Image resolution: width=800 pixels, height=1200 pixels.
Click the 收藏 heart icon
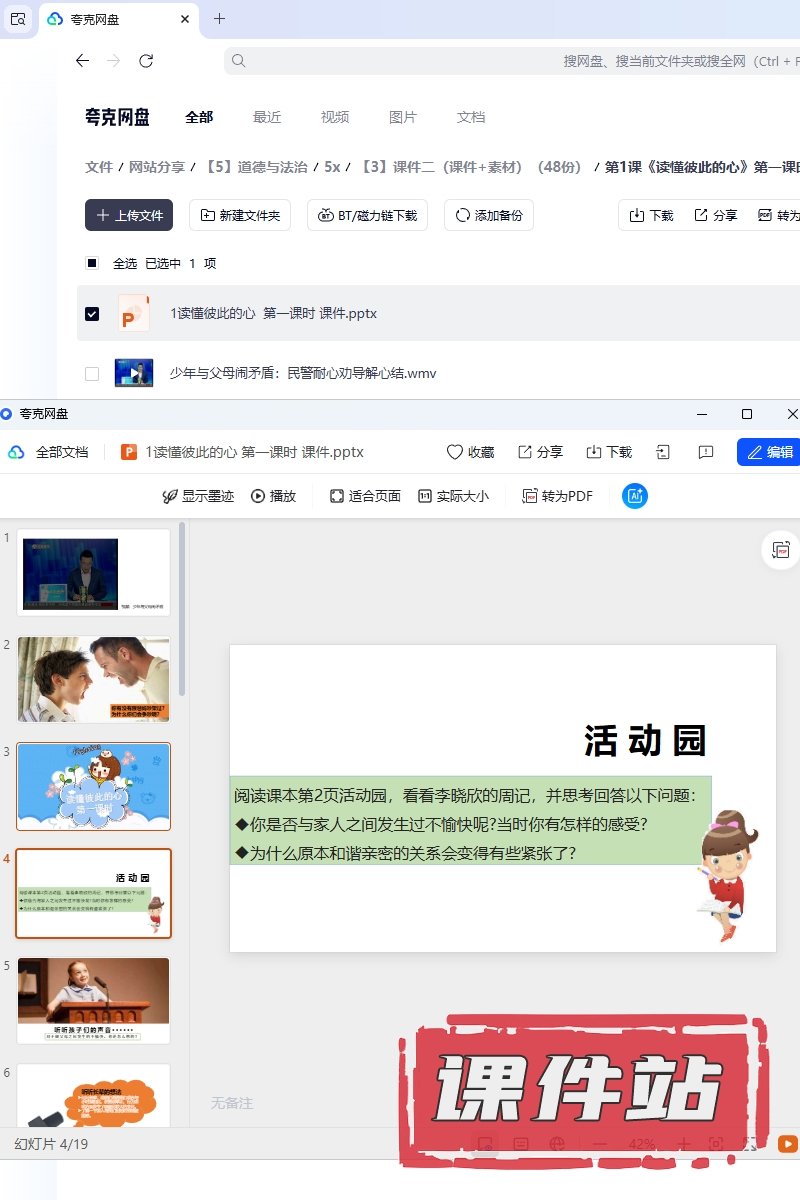click(455, 452)
